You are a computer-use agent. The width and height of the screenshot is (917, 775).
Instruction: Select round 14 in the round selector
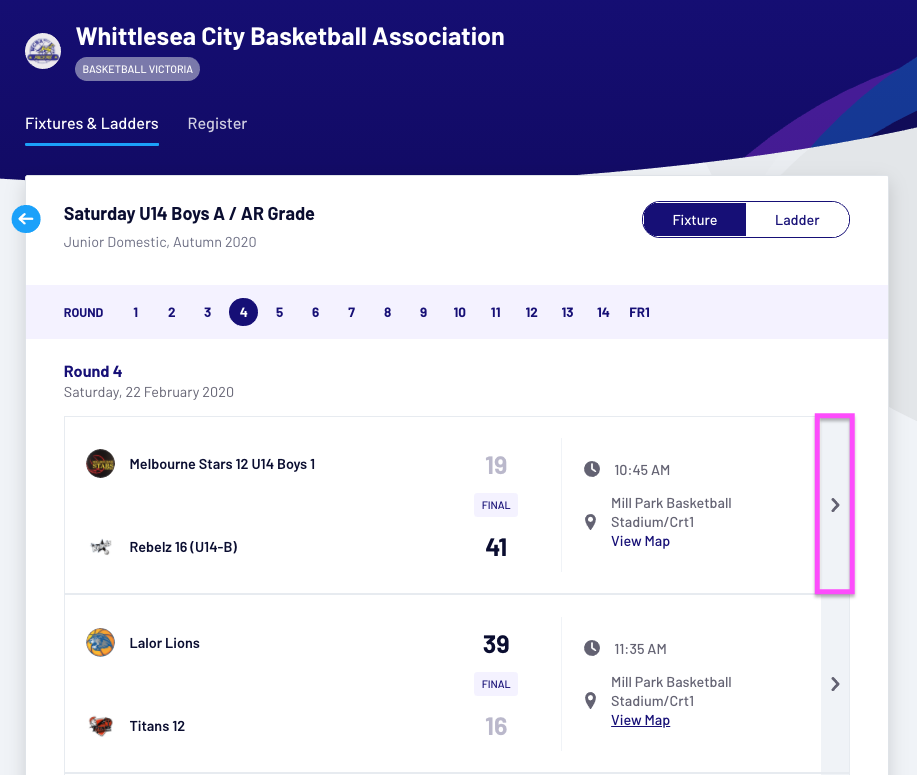click(x=603, y=313)
